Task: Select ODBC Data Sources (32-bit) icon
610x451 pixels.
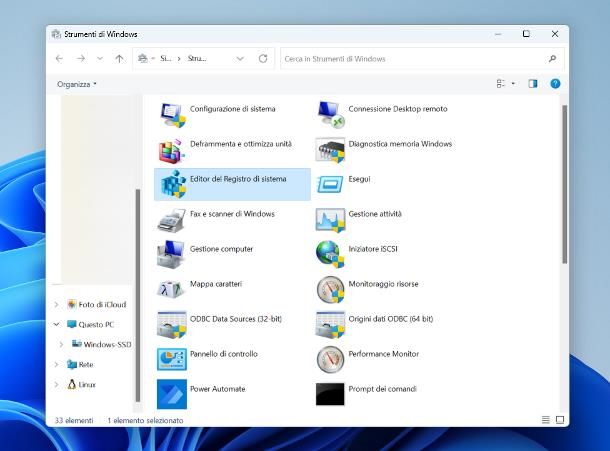Action: pyautogui.click(x=172, y=324)
